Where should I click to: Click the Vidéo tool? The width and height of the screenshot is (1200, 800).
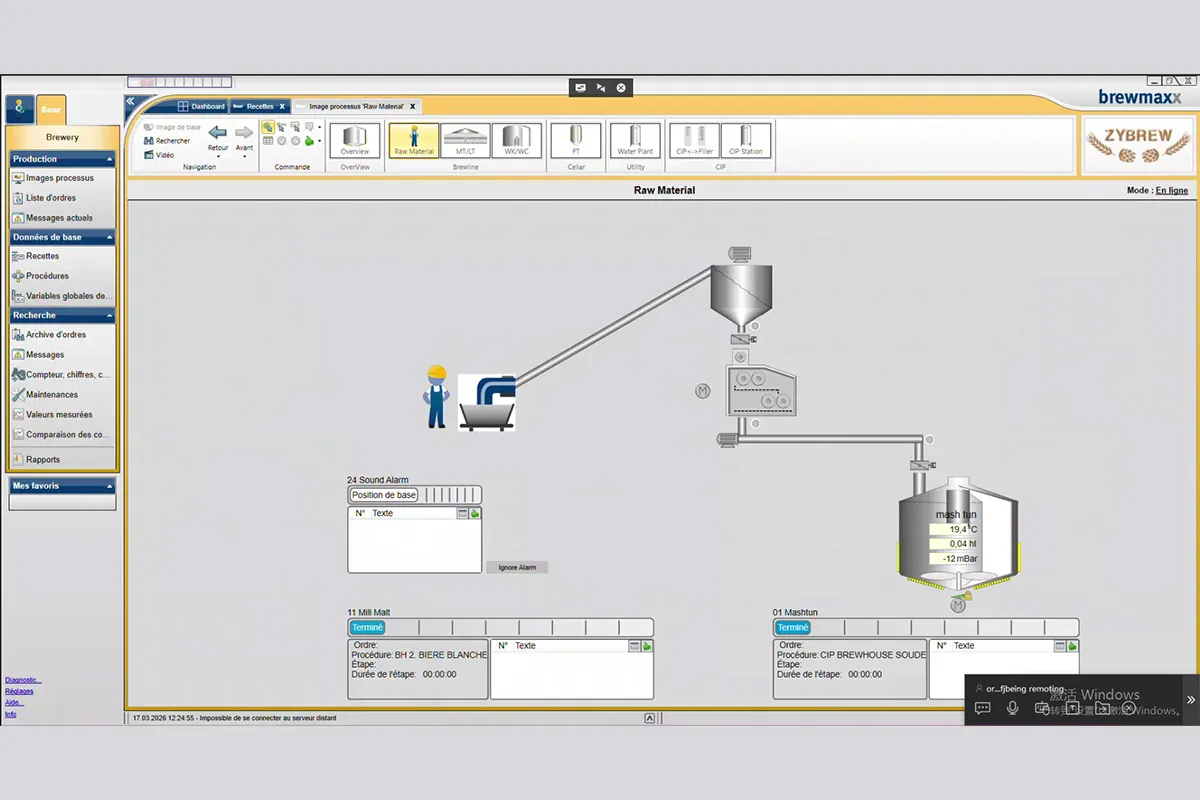click(x=160, y=155)
